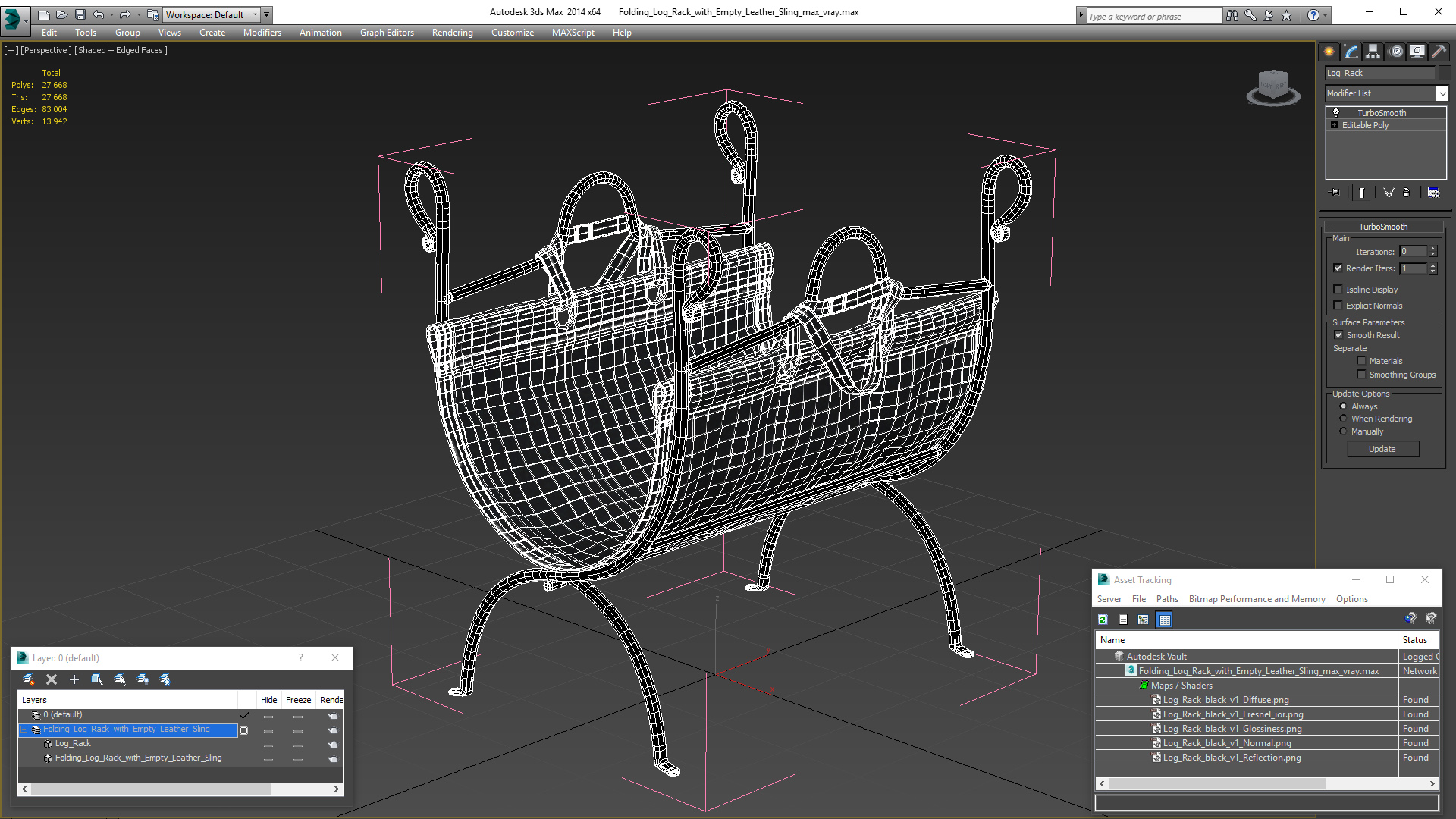
Task: Click Status column header in Asset Tracking
Action: point(1418,640)
